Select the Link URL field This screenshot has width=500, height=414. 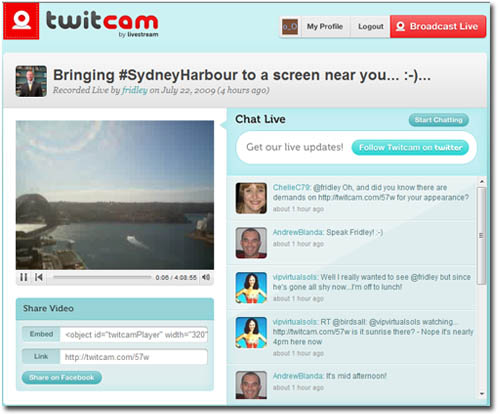click(134, 357)
